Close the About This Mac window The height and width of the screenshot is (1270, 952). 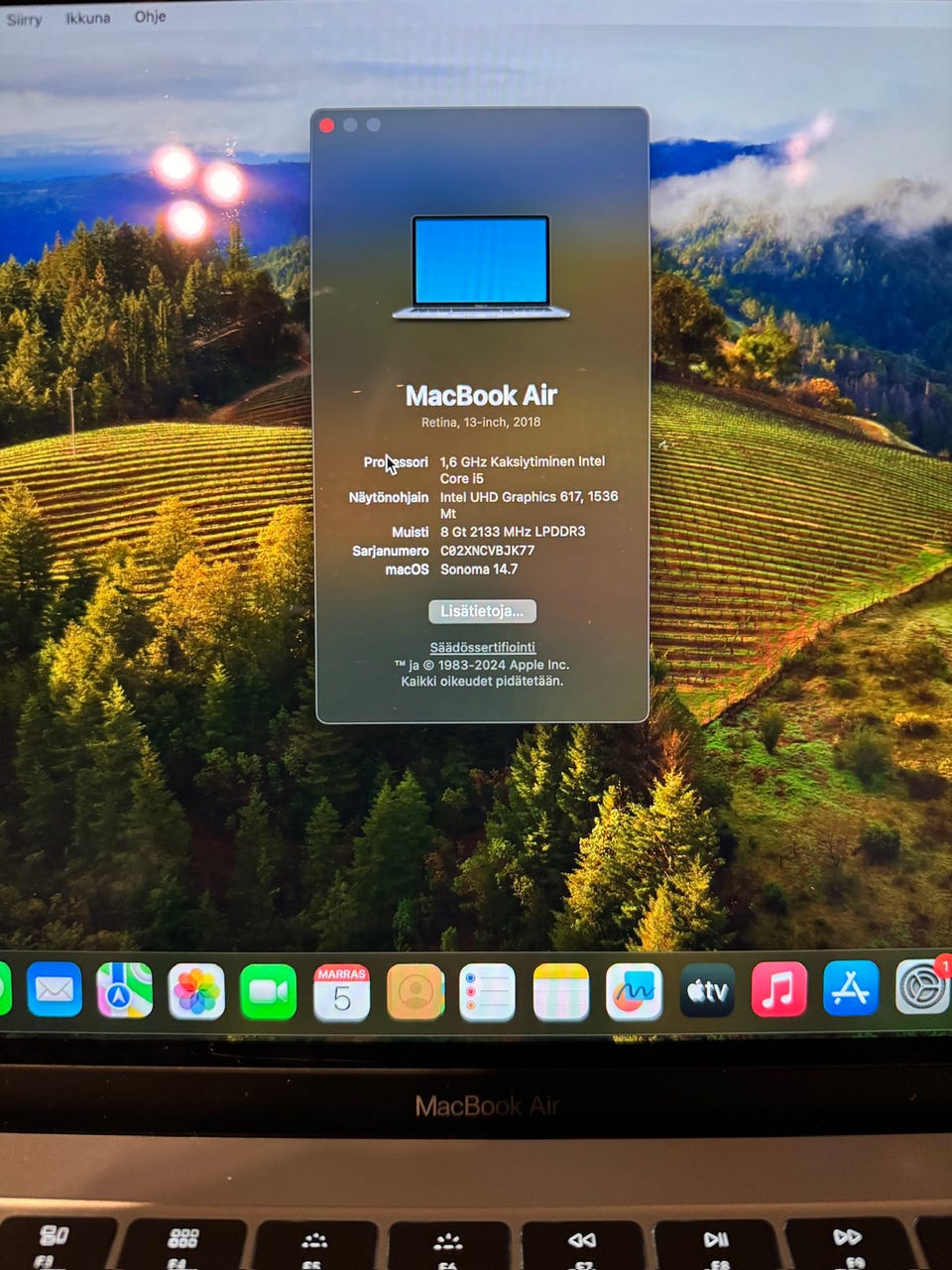327,125
